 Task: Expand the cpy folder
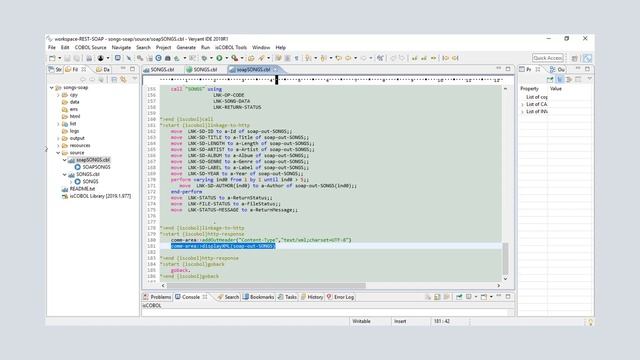click(x=58, y=95)
